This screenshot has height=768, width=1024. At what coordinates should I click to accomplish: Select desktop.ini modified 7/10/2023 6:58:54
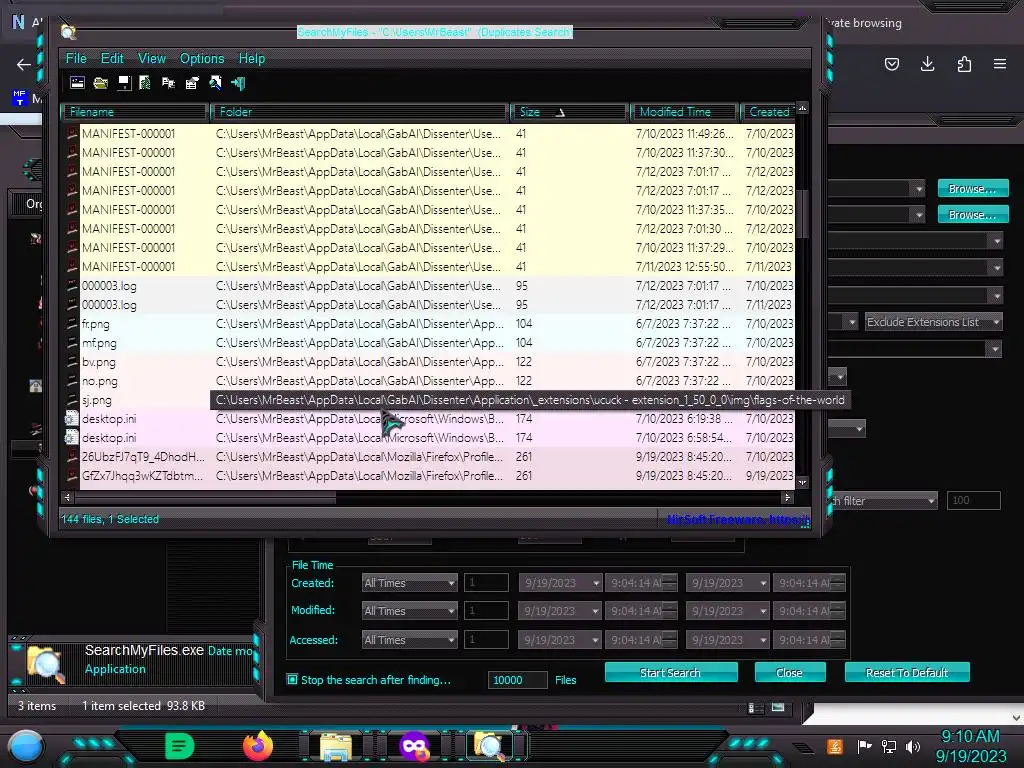[x=430, y=438]
